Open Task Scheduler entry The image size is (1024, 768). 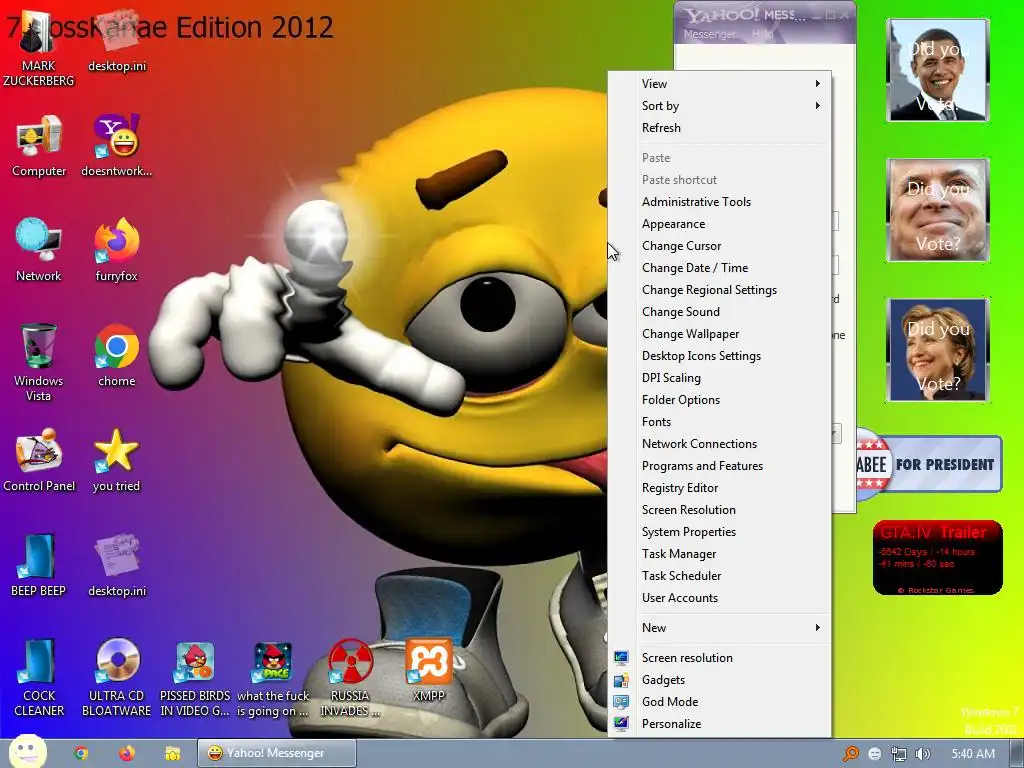pos(720,575)
